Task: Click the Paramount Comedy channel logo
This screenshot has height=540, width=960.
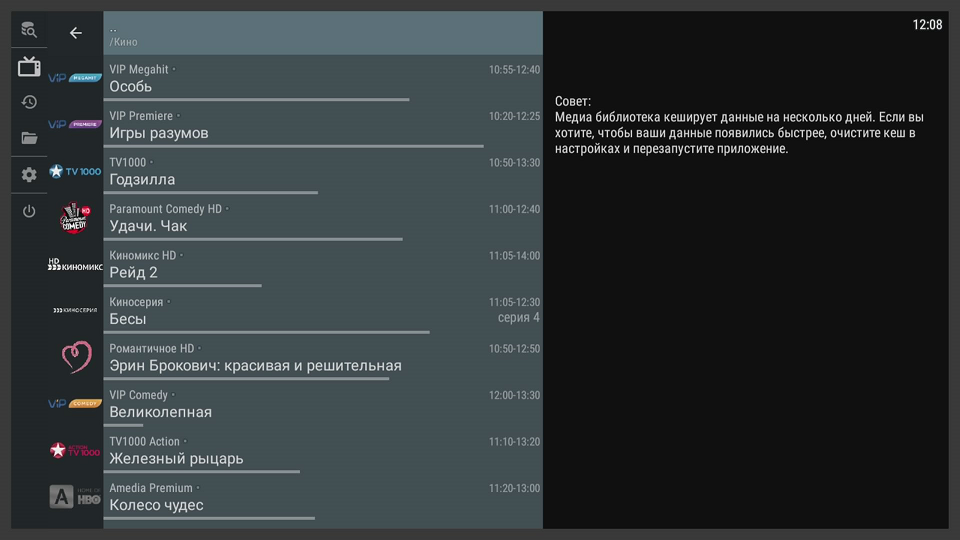Action: 75,218
